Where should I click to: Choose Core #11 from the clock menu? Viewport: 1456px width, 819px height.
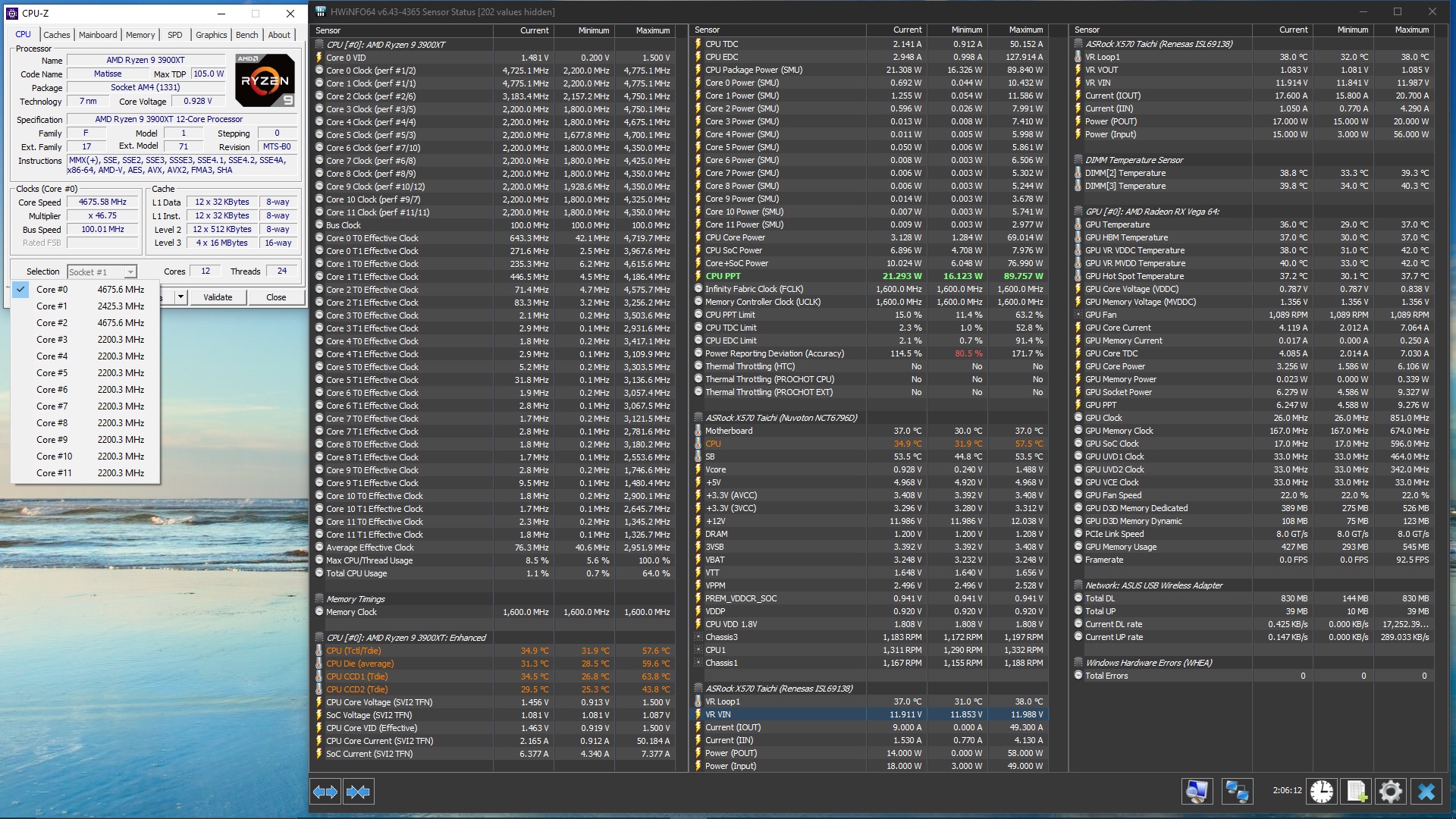[x=54, y=473]
